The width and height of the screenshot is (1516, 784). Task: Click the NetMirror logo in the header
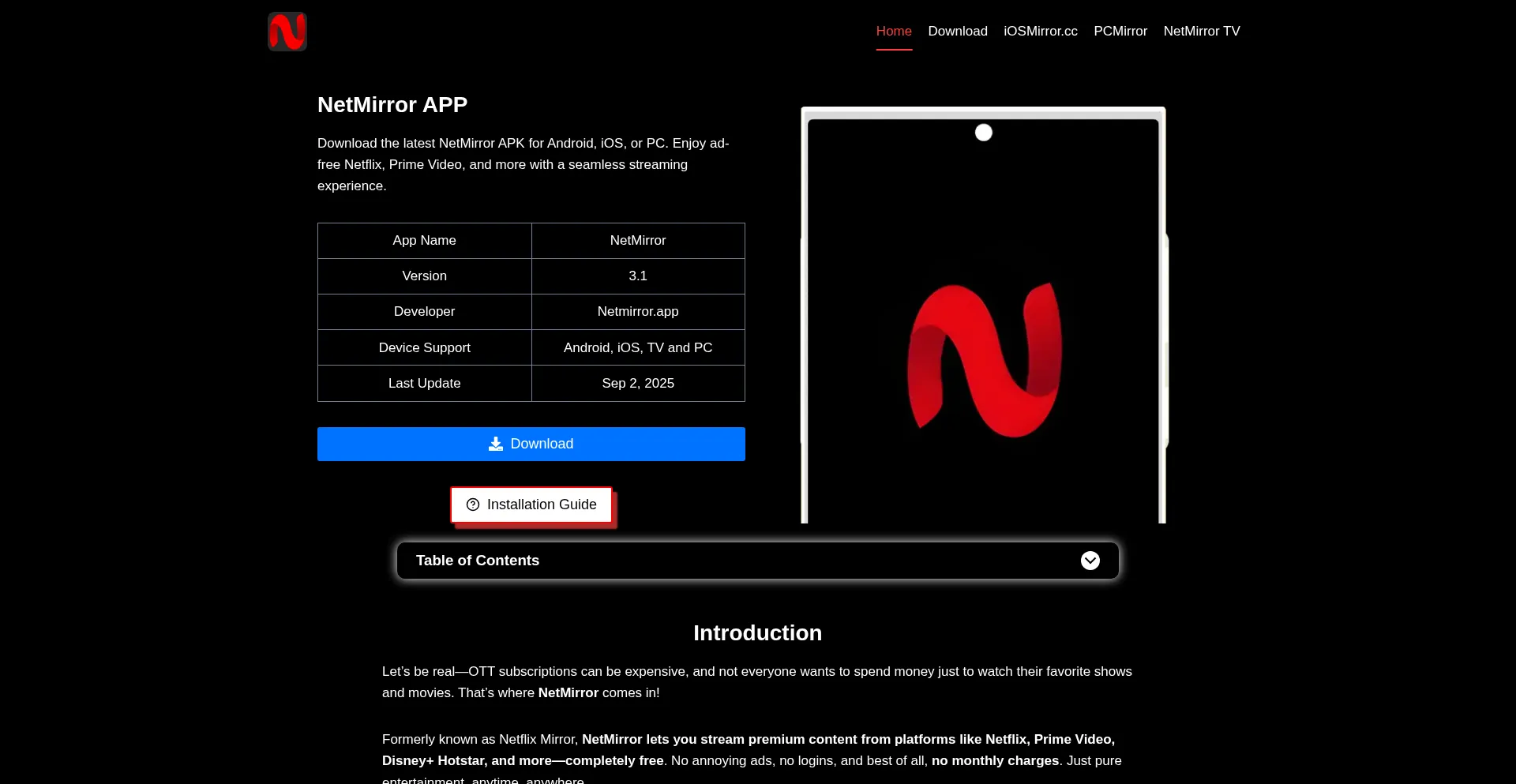point(287,32)
